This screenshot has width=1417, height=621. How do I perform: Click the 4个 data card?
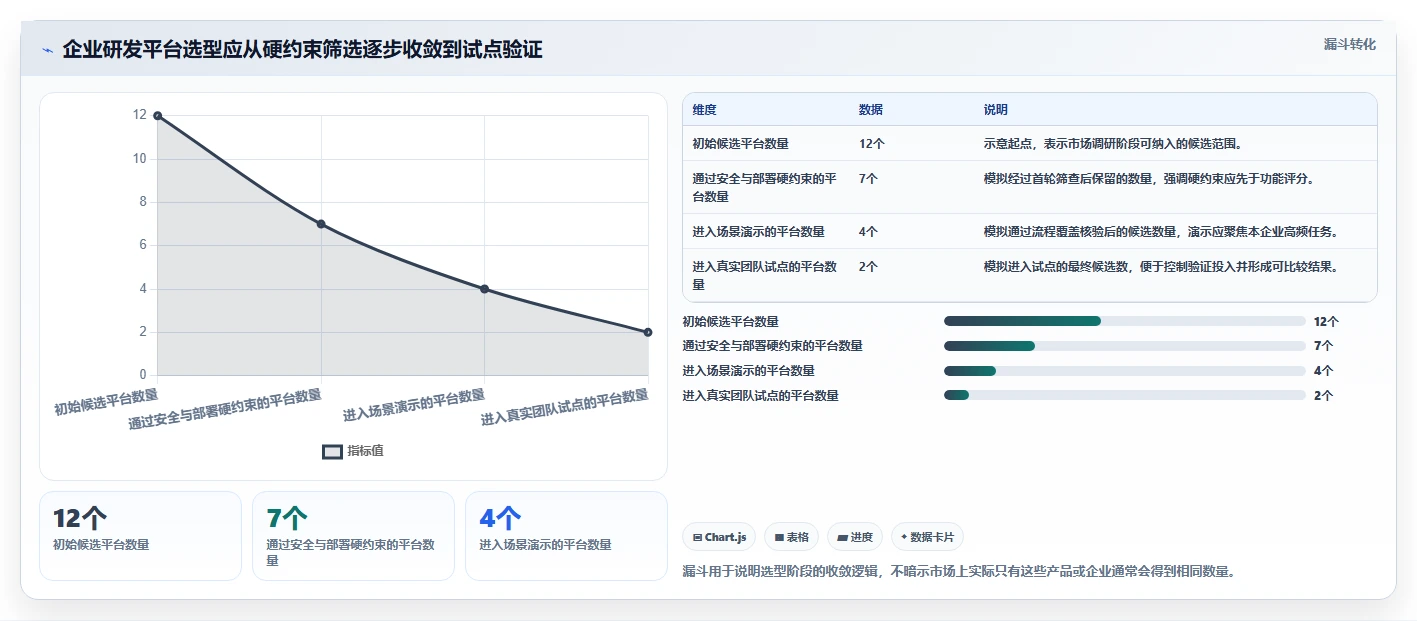pyautogui.click(x=566, y=536)
